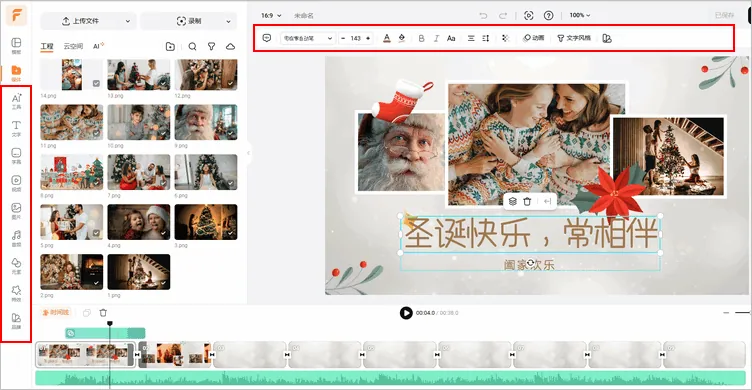Open the 字幕 subtitles sidebar panel
Viewport: 752px width, 390px height.
pos(16,156)
